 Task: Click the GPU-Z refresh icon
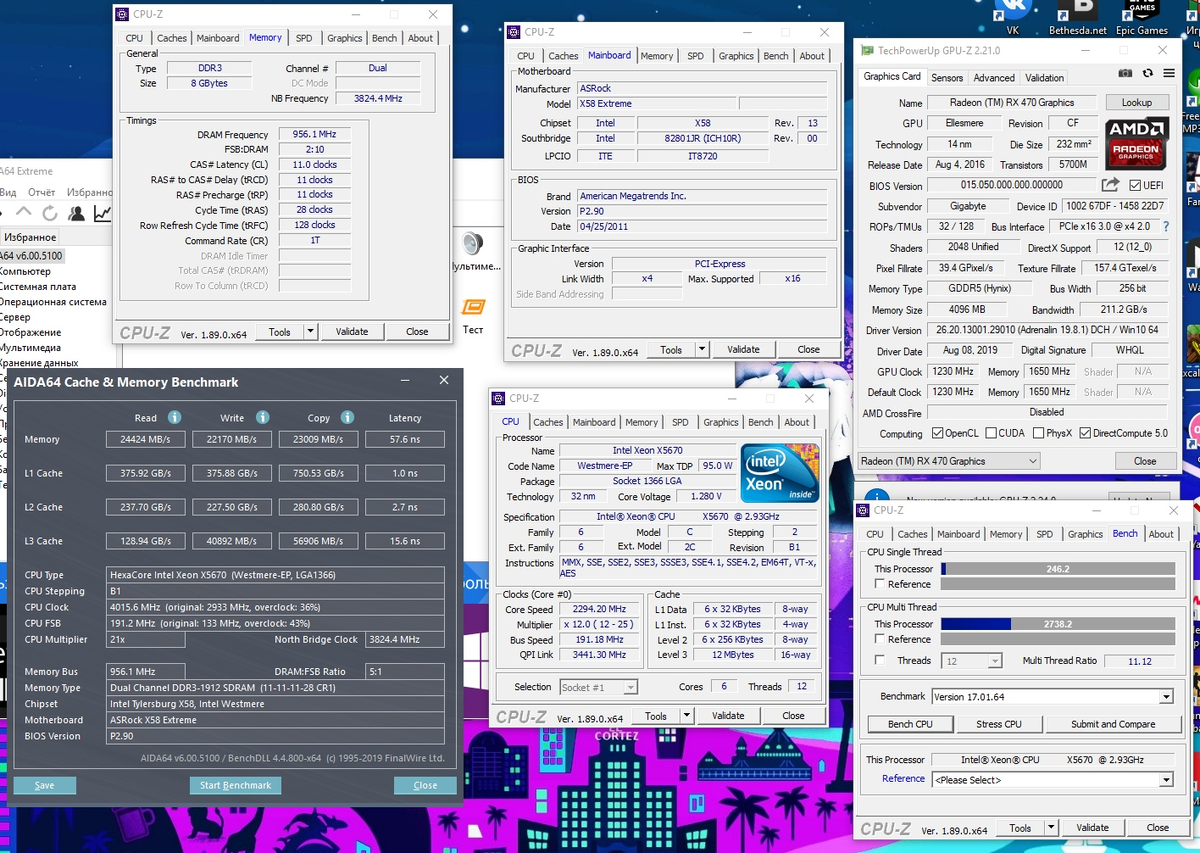1147,74
